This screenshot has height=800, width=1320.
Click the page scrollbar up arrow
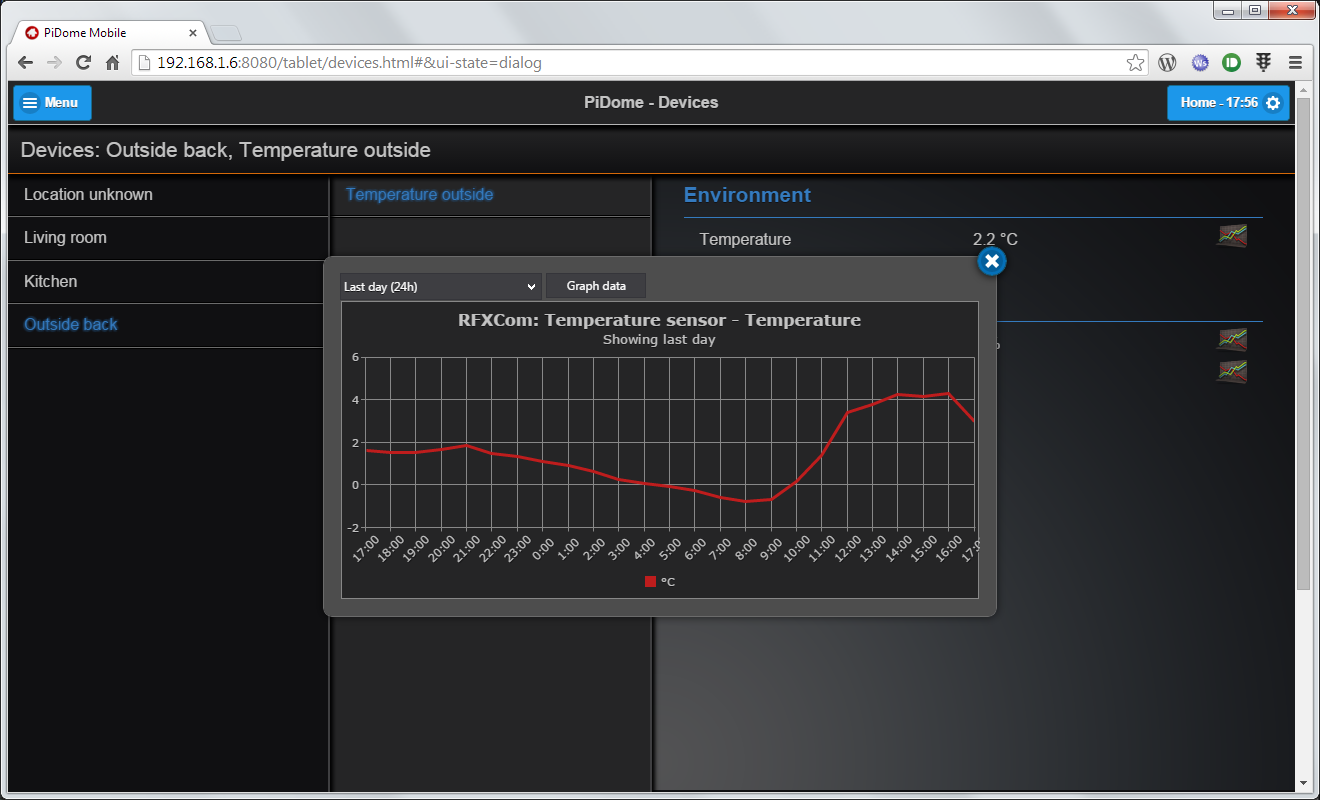1303,90
